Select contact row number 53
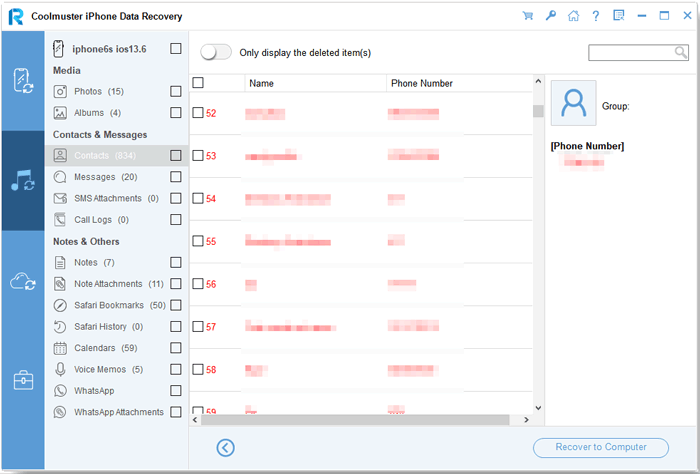 point(361,156)
